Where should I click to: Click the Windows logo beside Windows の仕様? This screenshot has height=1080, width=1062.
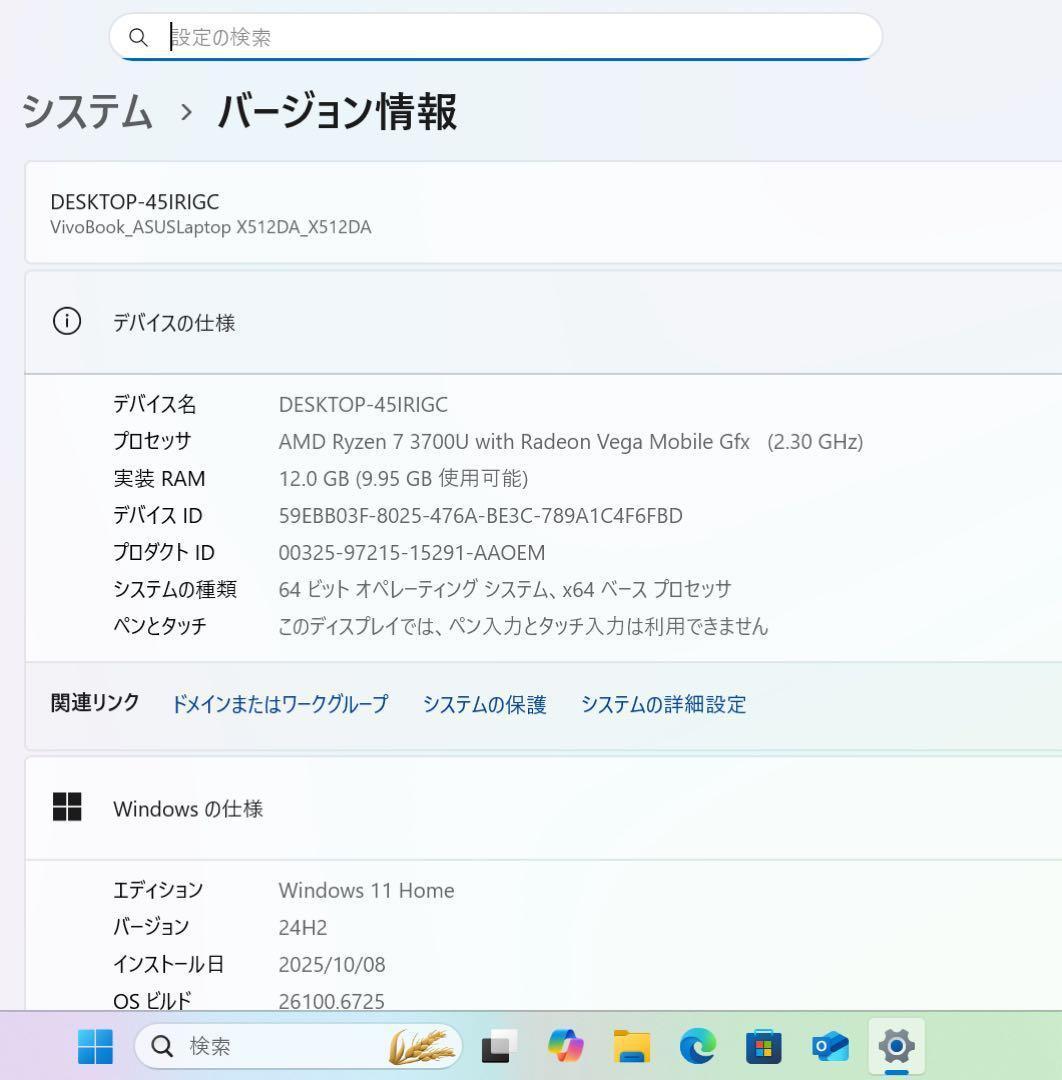pos(66,808)
